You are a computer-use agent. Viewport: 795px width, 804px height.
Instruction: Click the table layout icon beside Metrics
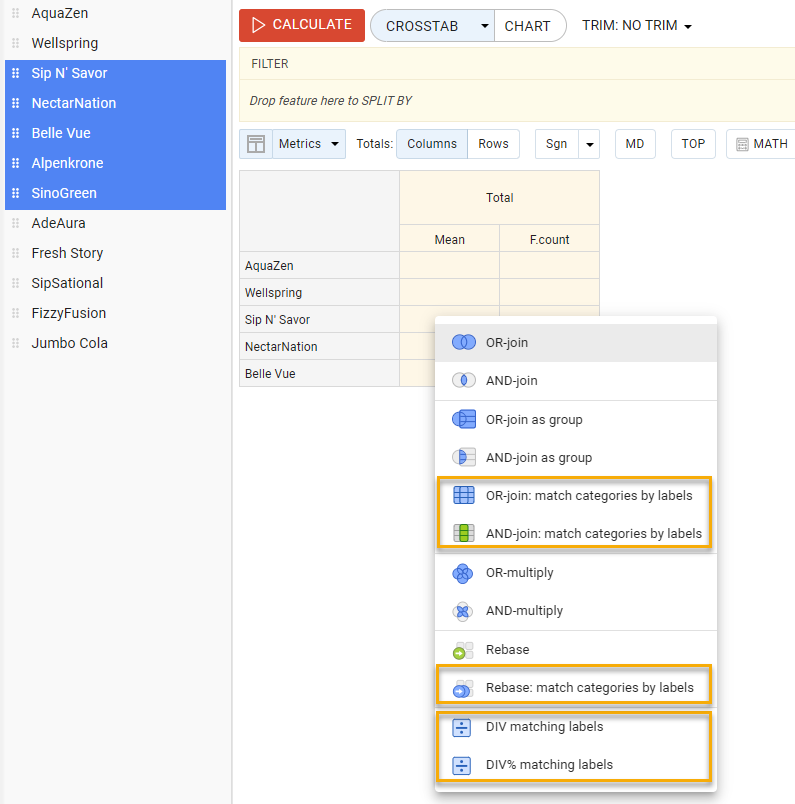tap(256, 144)
